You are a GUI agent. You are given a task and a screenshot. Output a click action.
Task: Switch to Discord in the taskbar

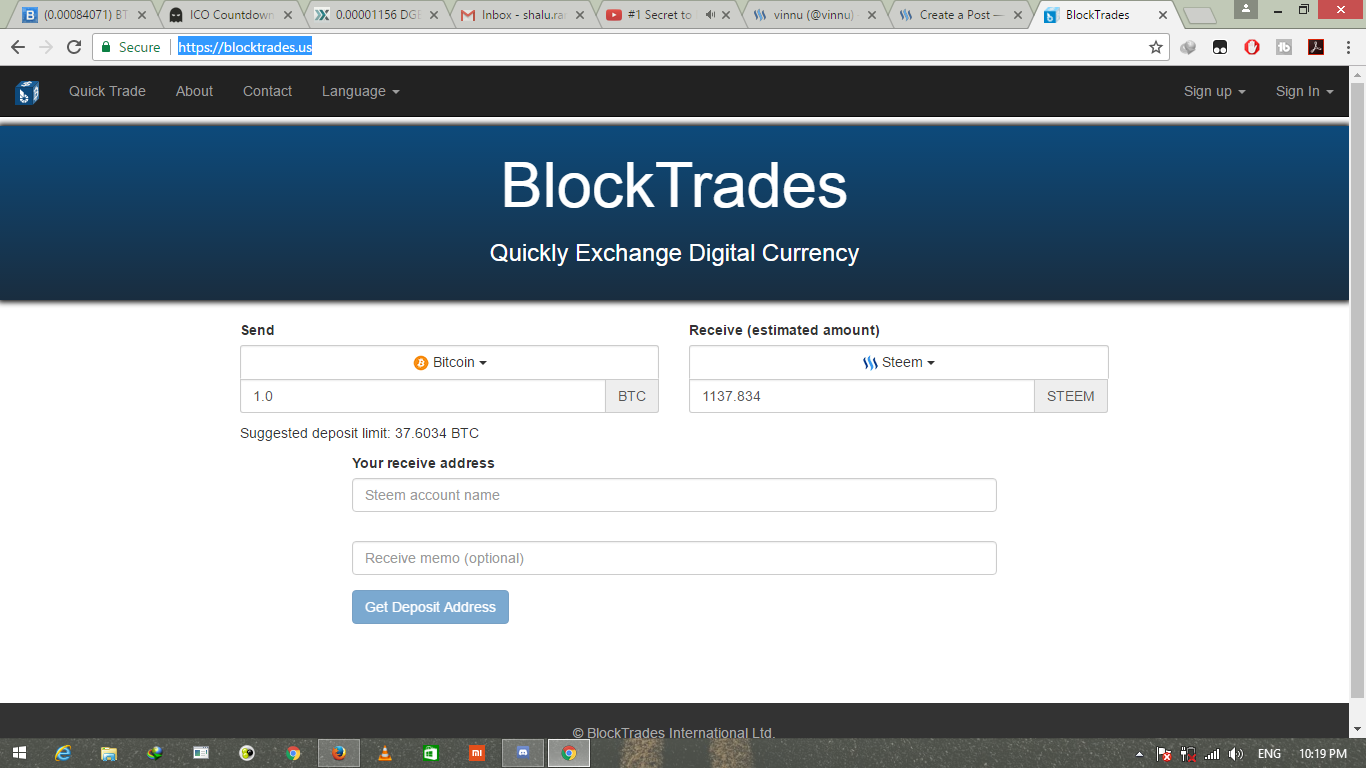pyautogui.click(x=523, y=753)
